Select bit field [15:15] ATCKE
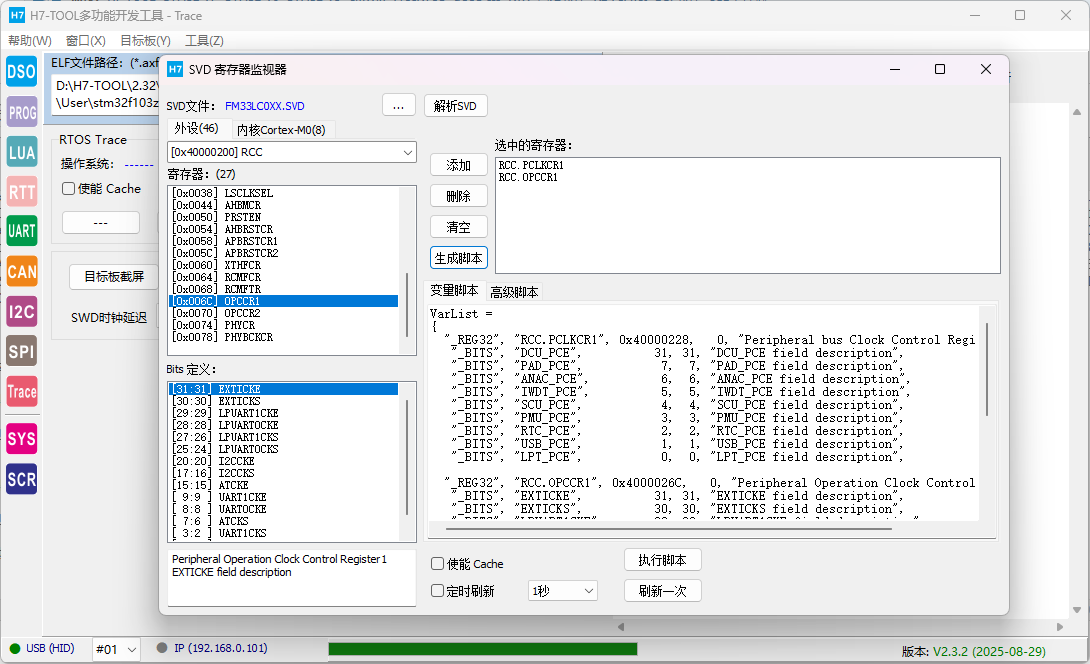This screenshot has height=664, width=1090. [284, 485]
